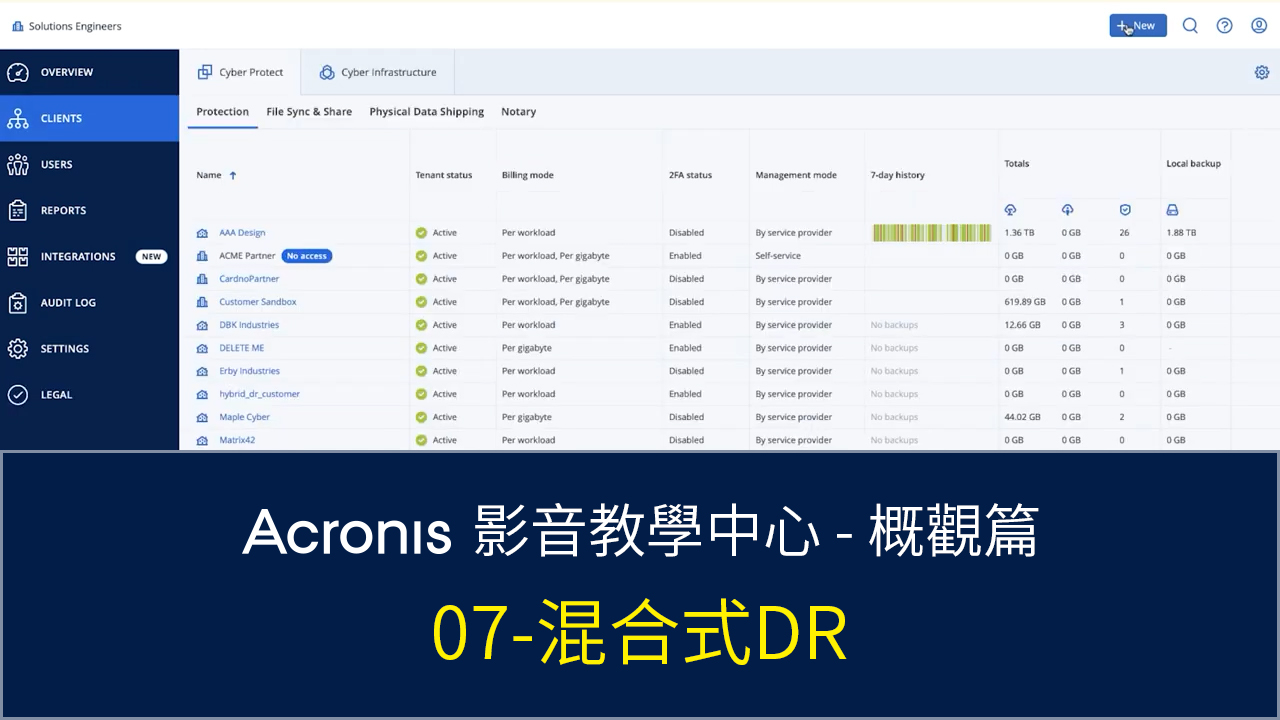Open DELETE ME client link
Viewport: 1280px width, 720px height.
pos(242,348)
